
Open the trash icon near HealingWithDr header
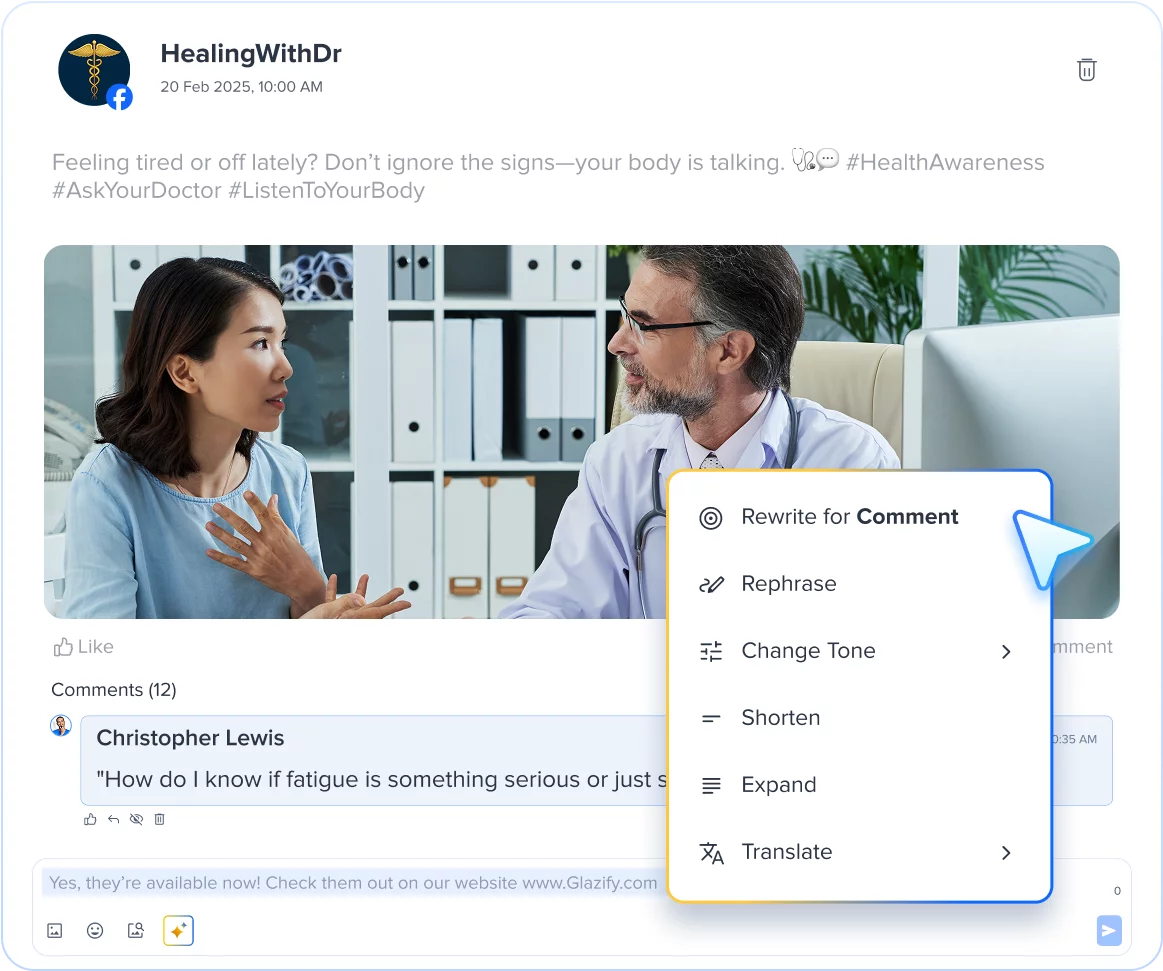coord(1087,70)
